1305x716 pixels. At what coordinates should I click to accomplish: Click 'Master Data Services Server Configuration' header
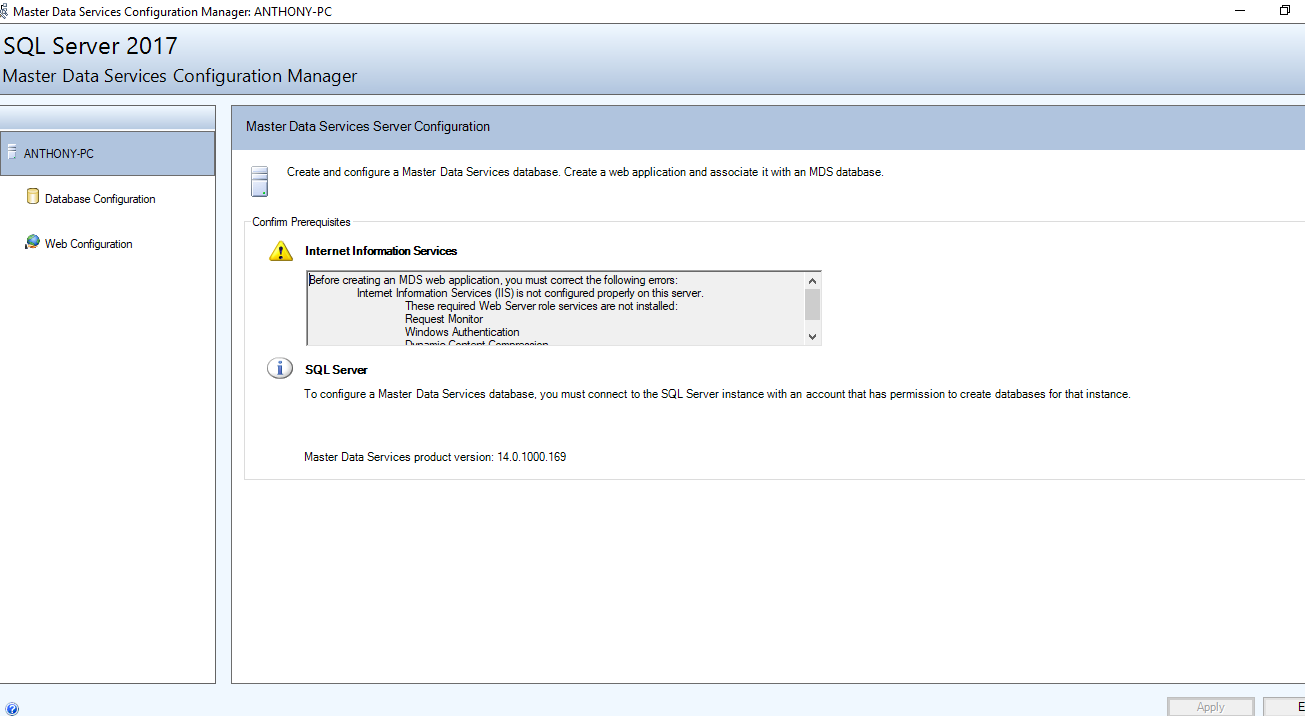[x=368, y=127]
